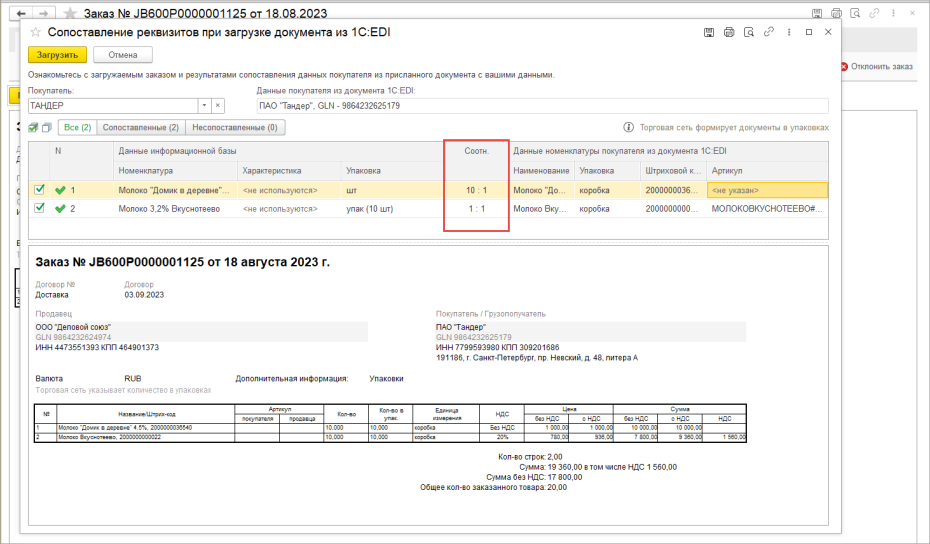
Task: Print using dialog printer icon
Action: [729, 32]
